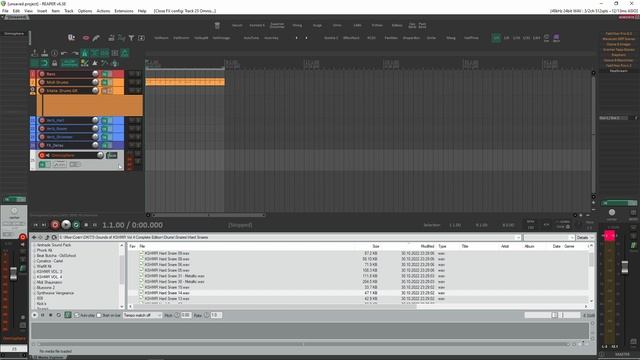Screen dimensions: 640x360
Task: Open the Actions menu
Action: point(103,11)
